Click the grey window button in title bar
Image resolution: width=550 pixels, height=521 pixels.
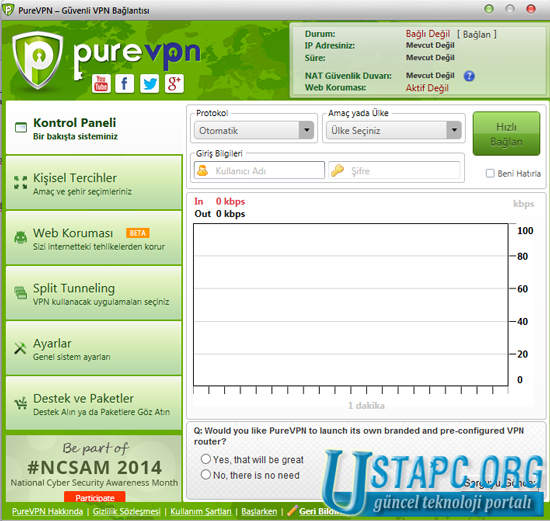click(x=510, y=9)
